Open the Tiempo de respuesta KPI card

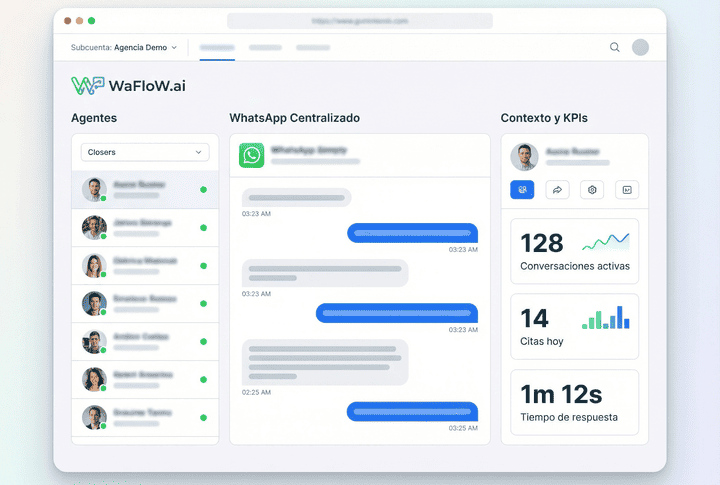pos(574,402)
